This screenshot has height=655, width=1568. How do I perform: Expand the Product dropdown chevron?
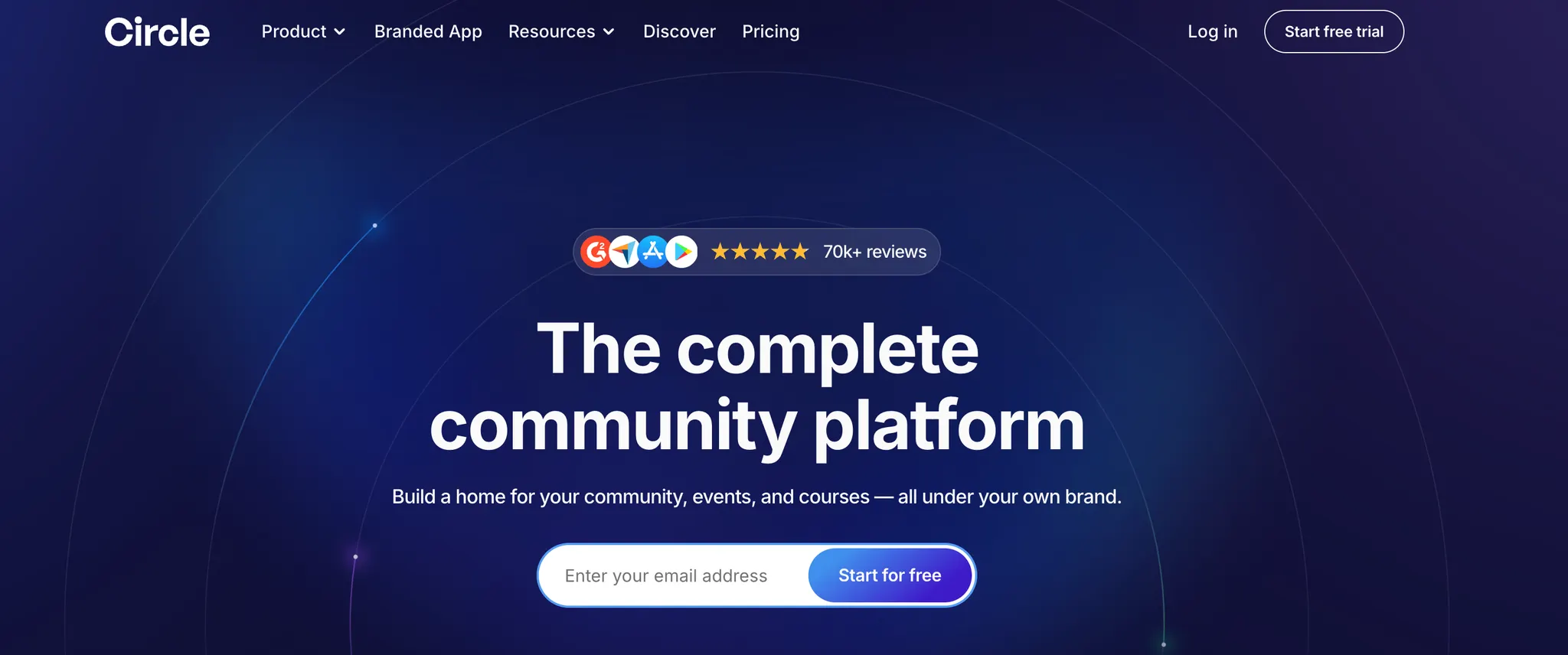340,32
